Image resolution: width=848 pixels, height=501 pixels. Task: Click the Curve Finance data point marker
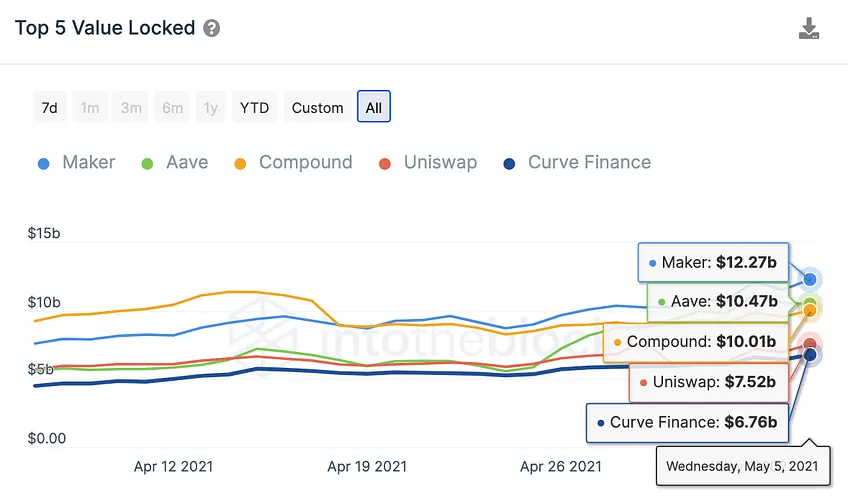coord(810,355)
